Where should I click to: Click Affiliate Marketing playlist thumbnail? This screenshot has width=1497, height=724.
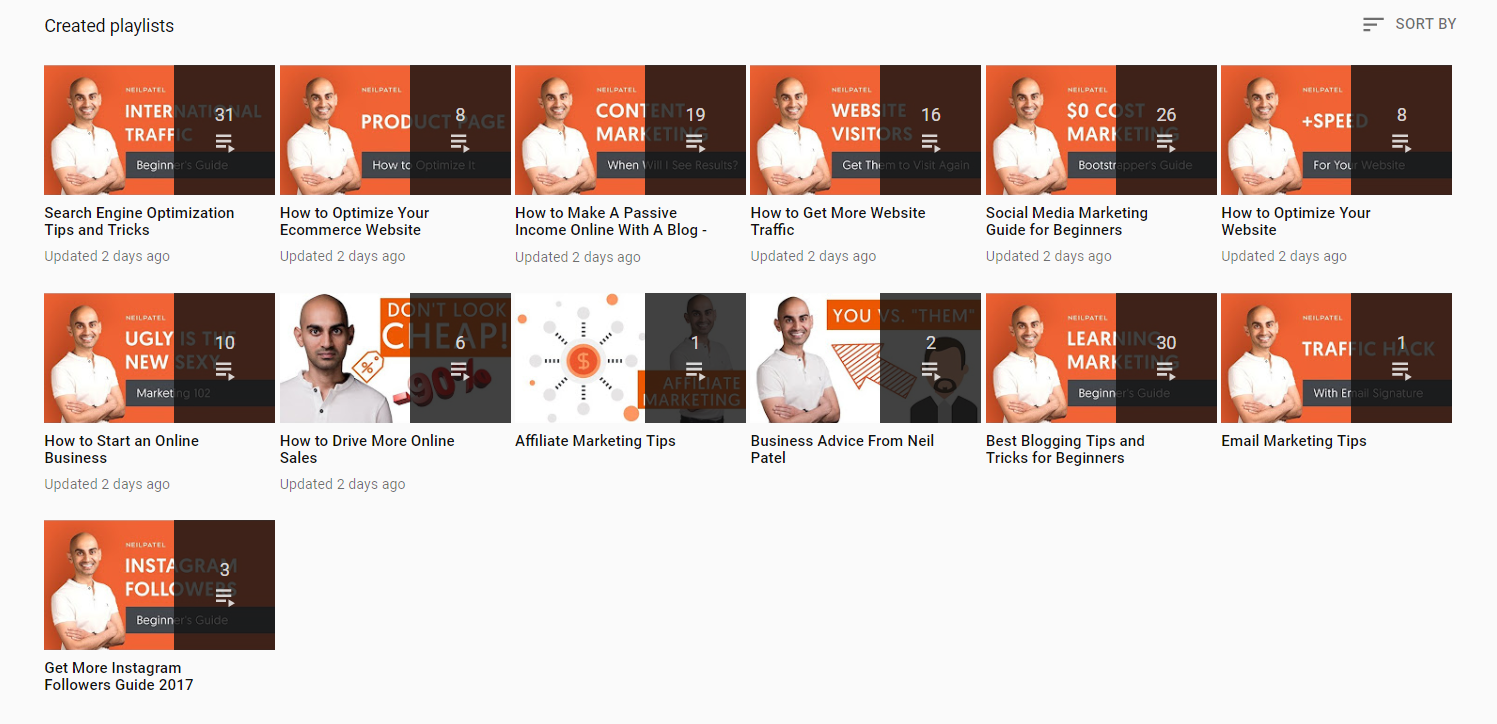tap(630, 358)
